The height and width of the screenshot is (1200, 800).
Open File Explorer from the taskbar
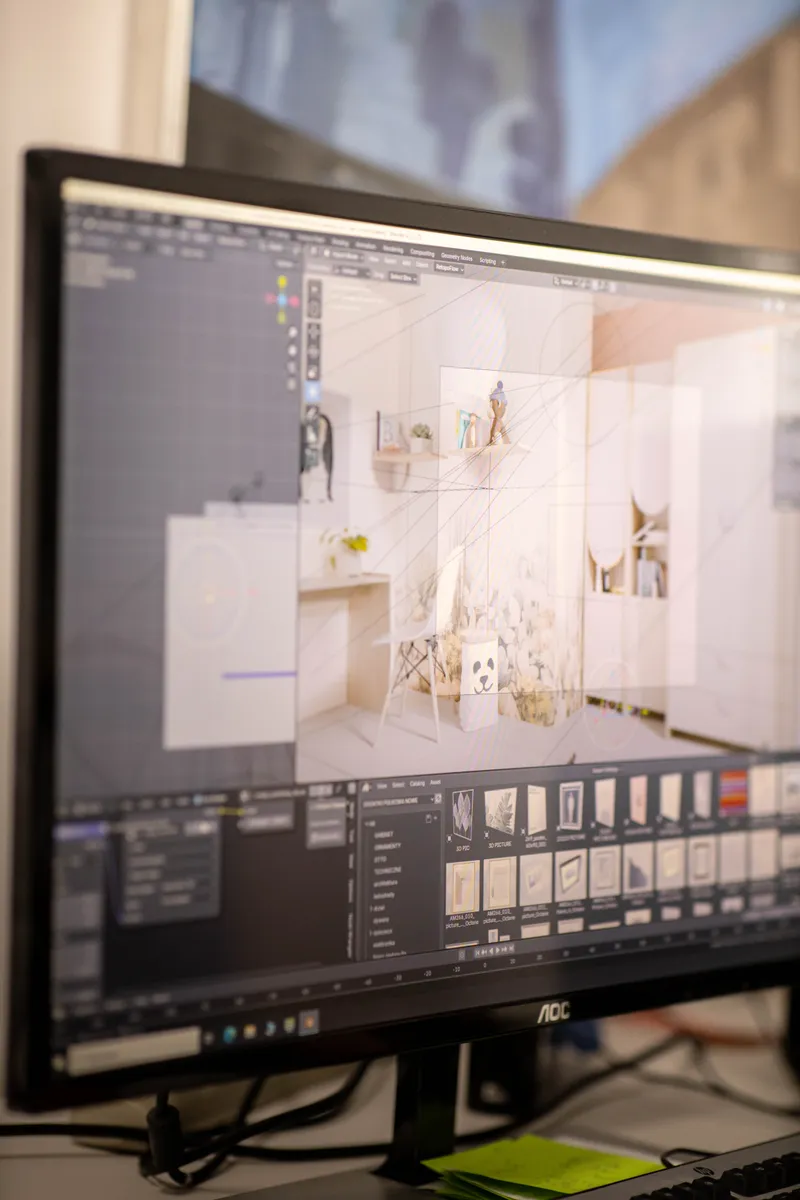point(248,1031)
